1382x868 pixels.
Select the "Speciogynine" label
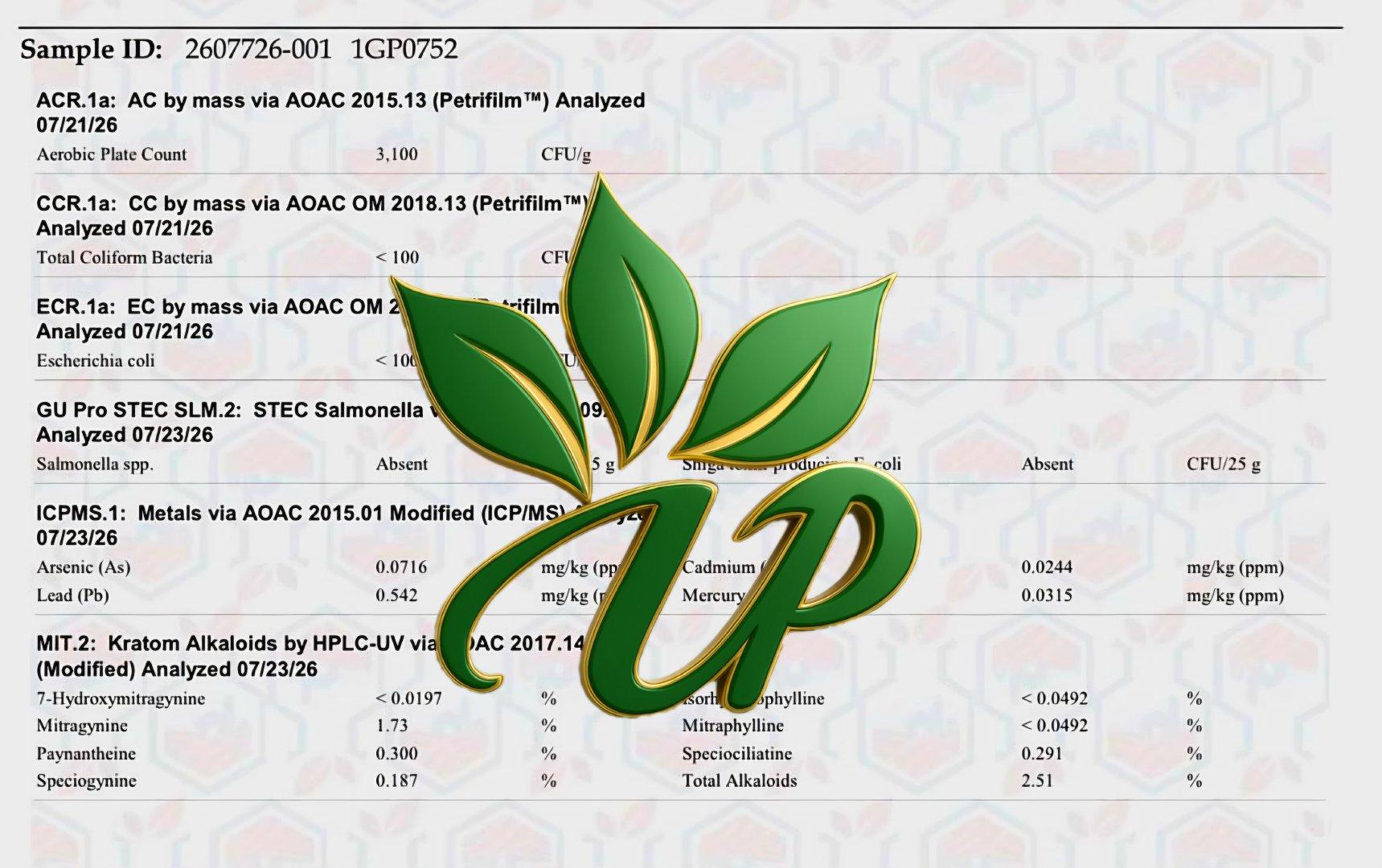(86, 781)
